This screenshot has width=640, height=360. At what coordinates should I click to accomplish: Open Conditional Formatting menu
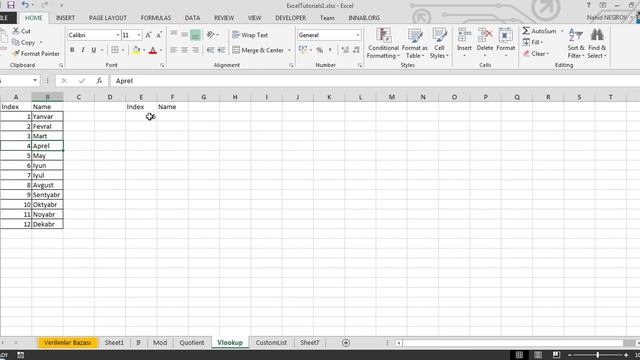pyautogui.click(x=383, y=43)
